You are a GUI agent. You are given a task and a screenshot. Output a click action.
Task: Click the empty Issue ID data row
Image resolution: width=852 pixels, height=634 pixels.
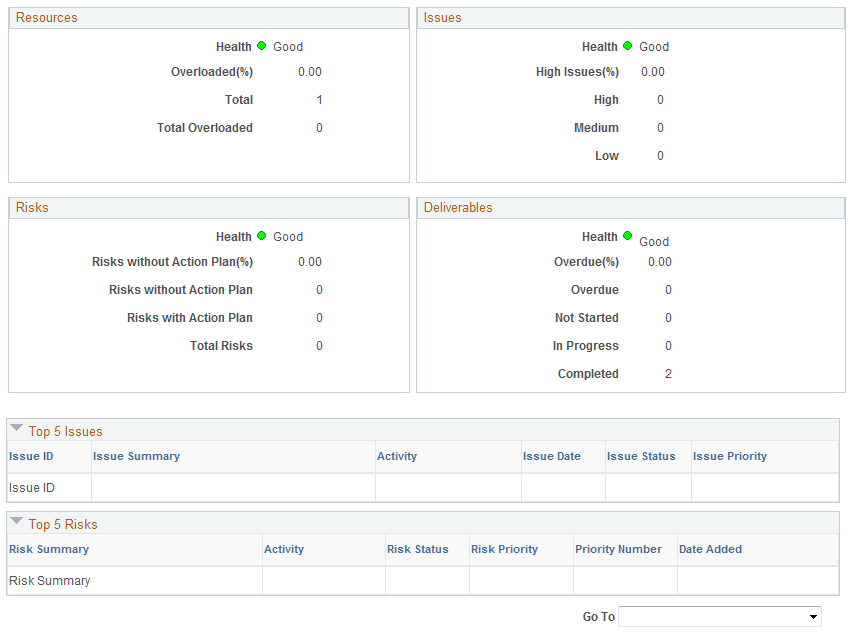33,488
